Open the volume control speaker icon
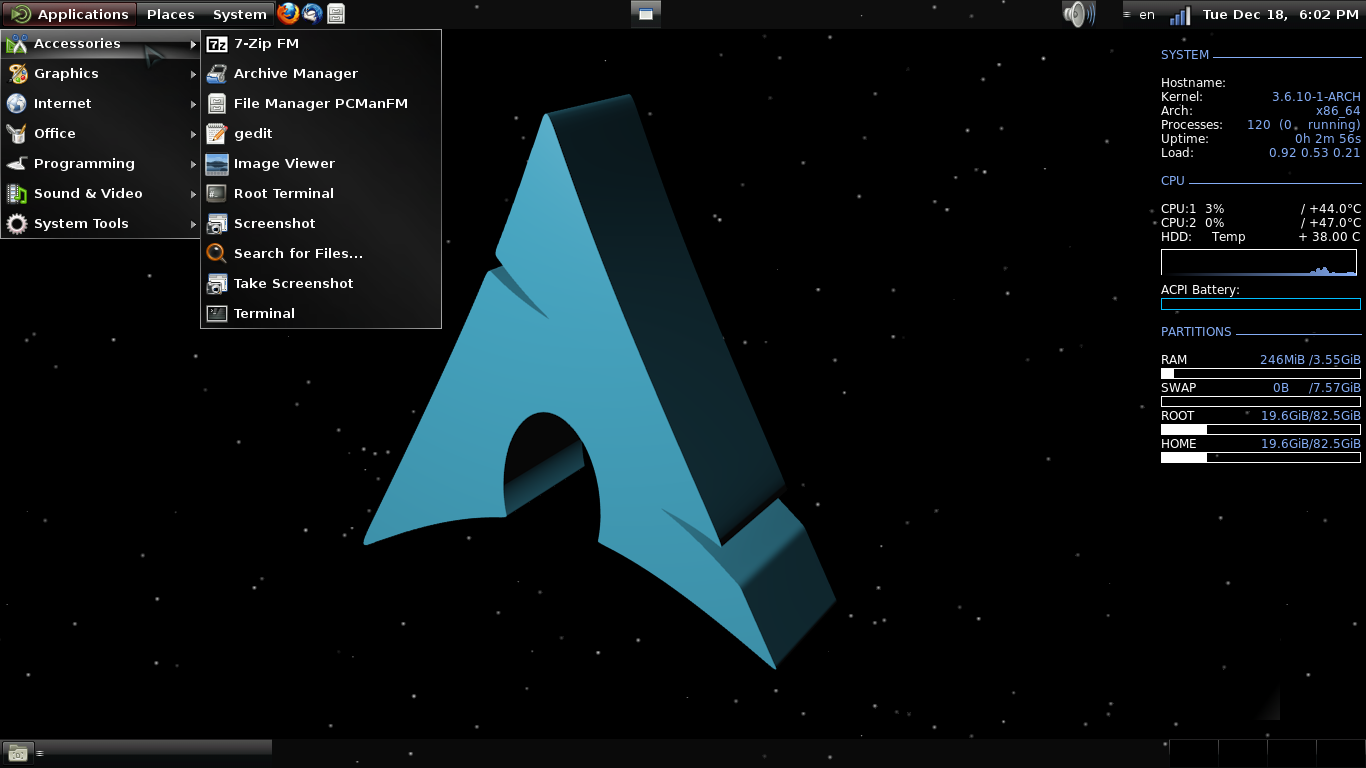 (x=1078, y=14)
